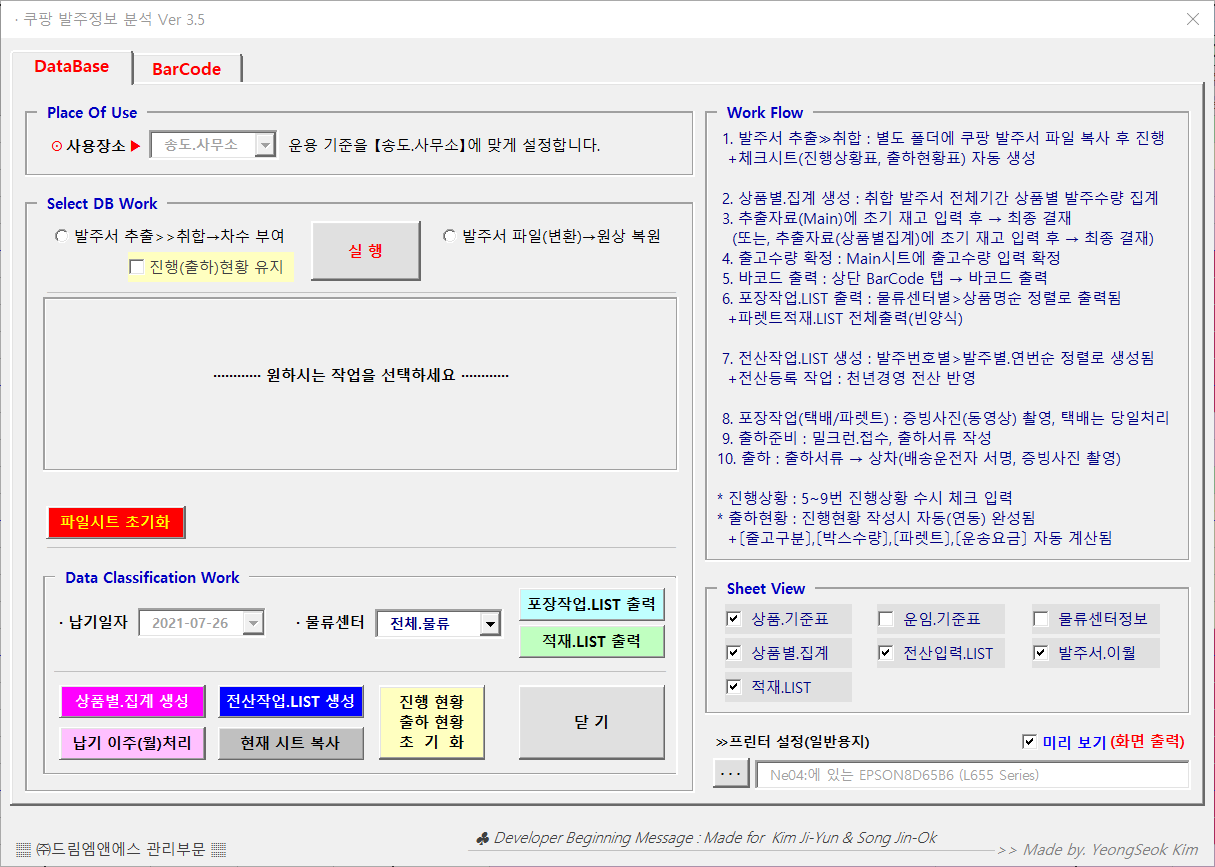Click the EPSON printer name field

973,775
